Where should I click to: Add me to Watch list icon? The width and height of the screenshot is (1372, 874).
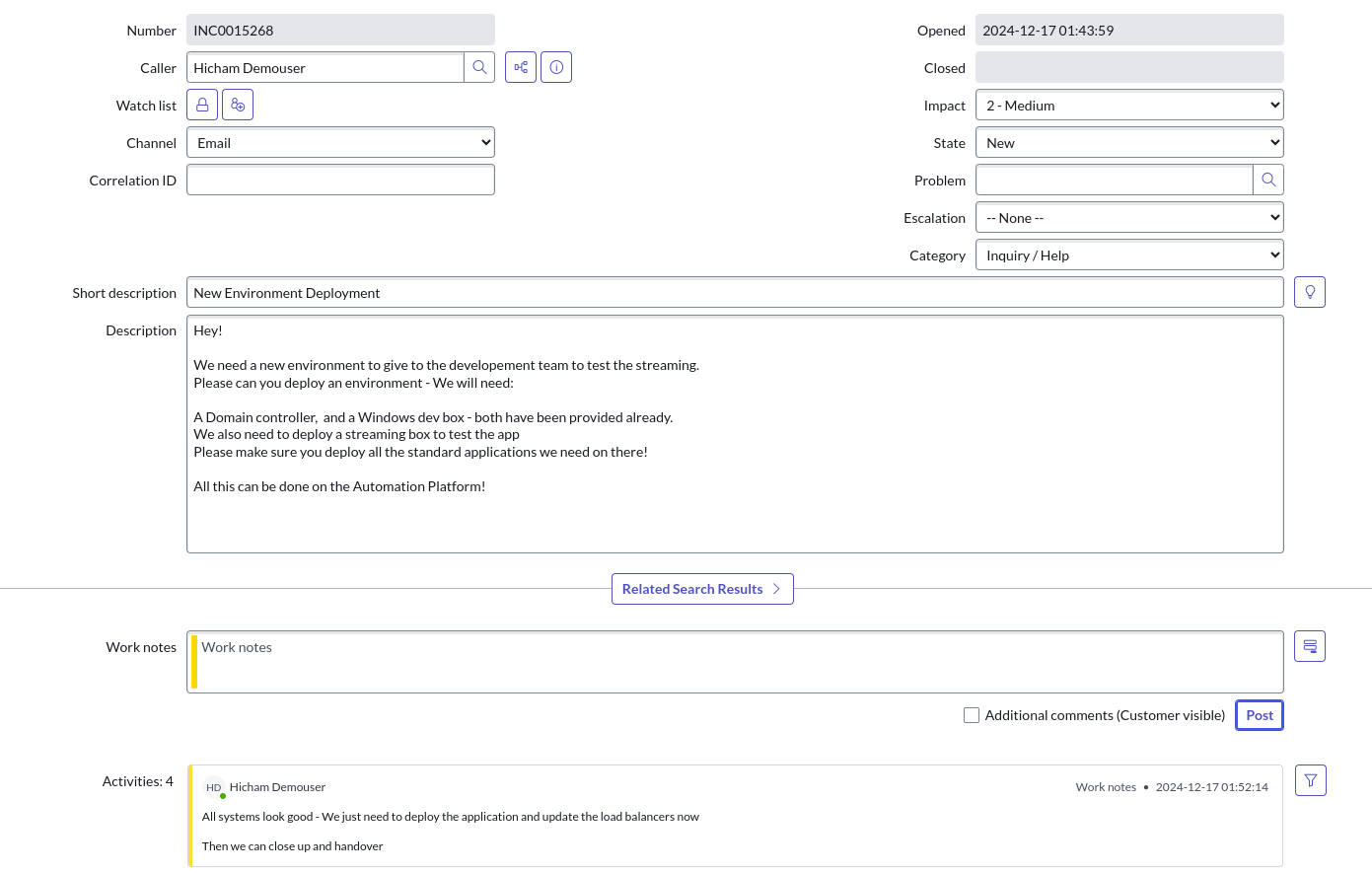pyautogui.click(x=238, y=105)
